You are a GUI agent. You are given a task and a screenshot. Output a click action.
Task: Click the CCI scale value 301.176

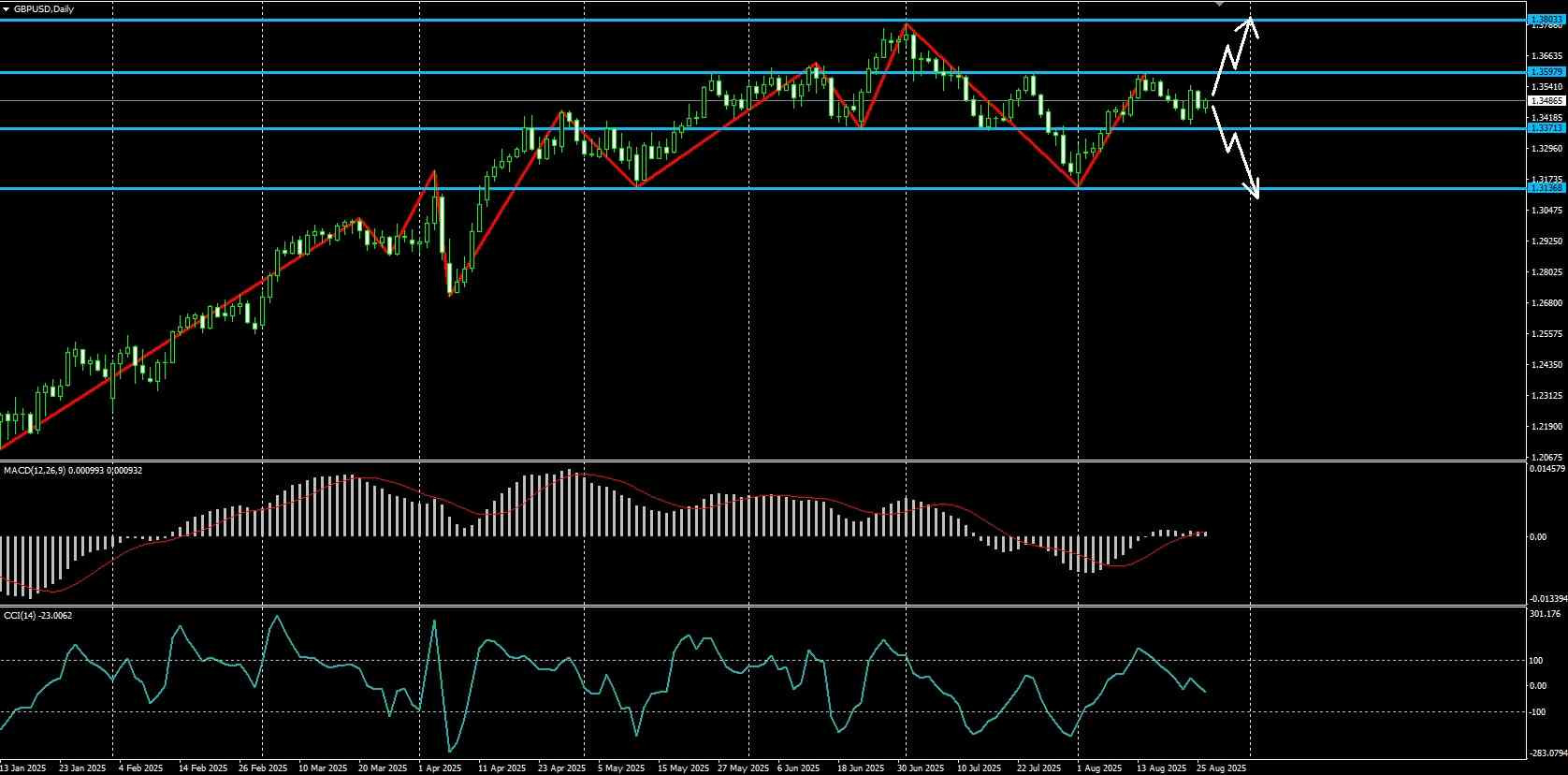pyautogui.click(x=1545, y=614)
